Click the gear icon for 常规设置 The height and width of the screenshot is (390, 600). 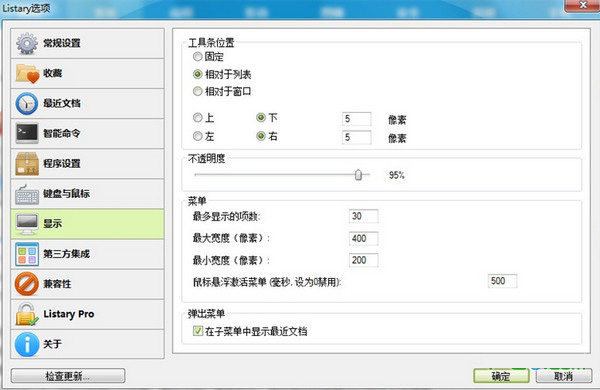click(x=26, y=43)
